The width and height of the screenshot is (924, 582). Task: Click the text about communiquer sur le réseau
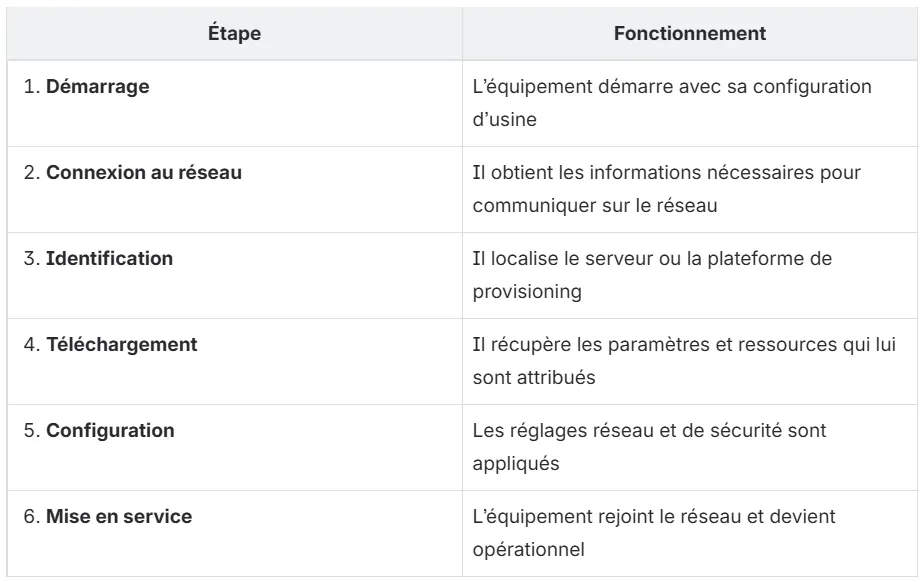point(666,189)
